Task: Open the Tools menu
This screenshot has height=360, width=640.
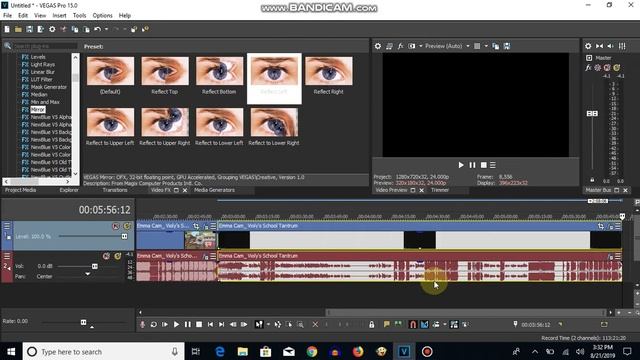Action: pyautogui.click(x=79, y=16)
